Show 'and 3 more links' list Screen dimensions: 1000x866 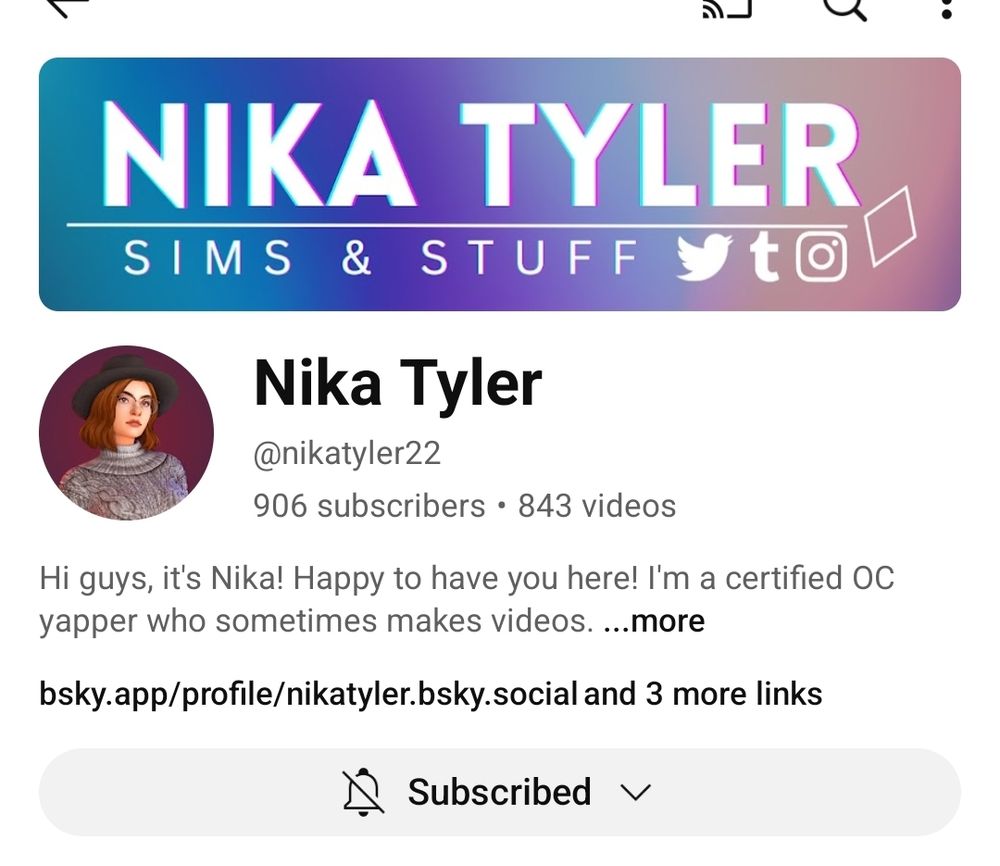[x=703, y=694]
